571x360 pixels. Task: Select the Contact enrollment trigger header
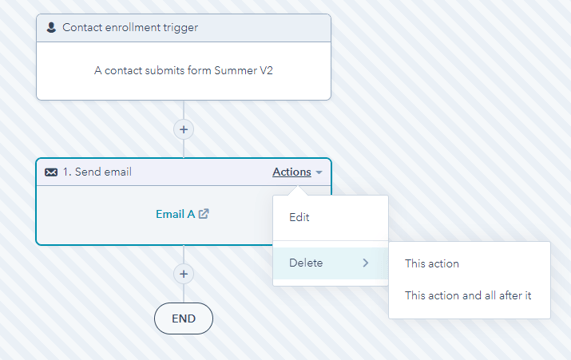184,28
